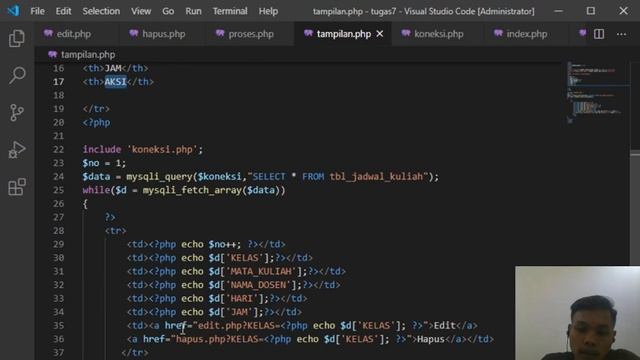This screenshot has width=640, height=360.
Task: Switch to the proses.php tab
Action: tap(251, 34)
